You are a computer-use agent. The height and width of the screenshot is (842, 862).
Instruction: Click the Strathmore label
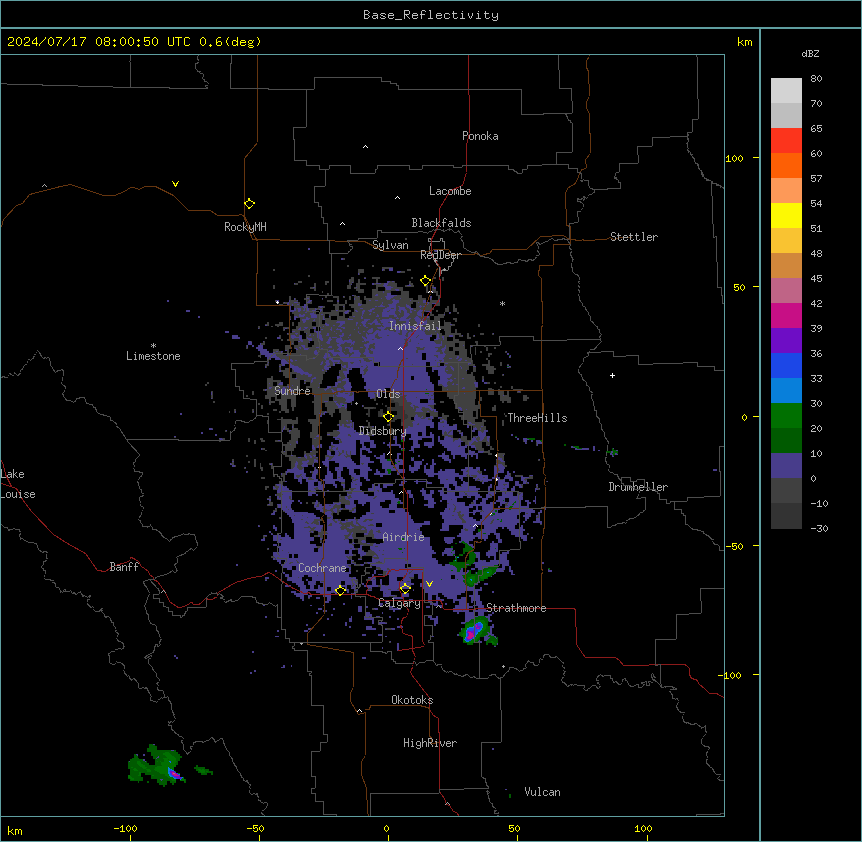pos(516,608)
